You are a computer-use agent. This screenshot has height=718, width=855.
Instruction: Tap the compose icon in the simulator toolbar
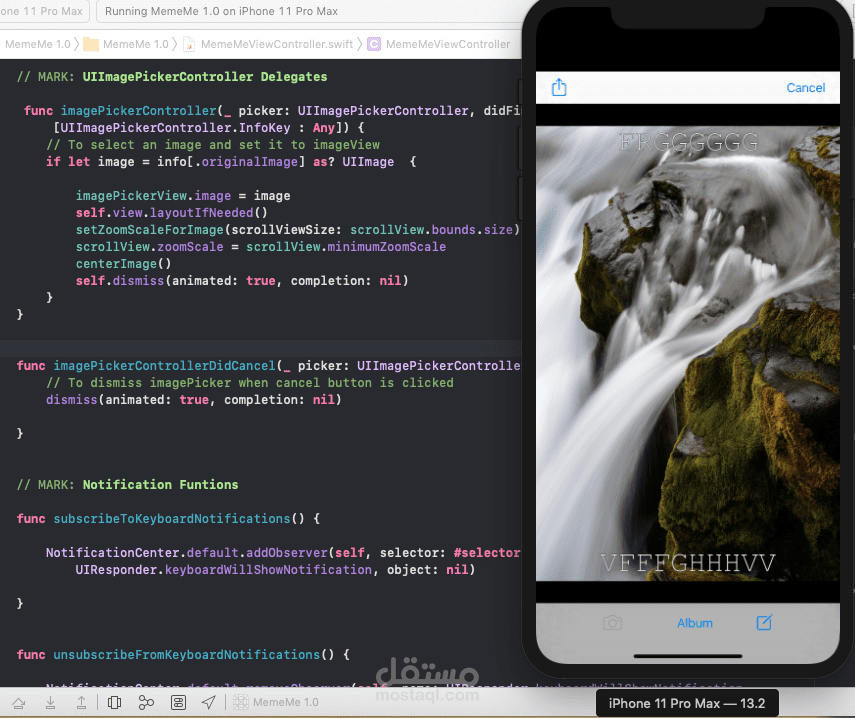coord(764,622)
